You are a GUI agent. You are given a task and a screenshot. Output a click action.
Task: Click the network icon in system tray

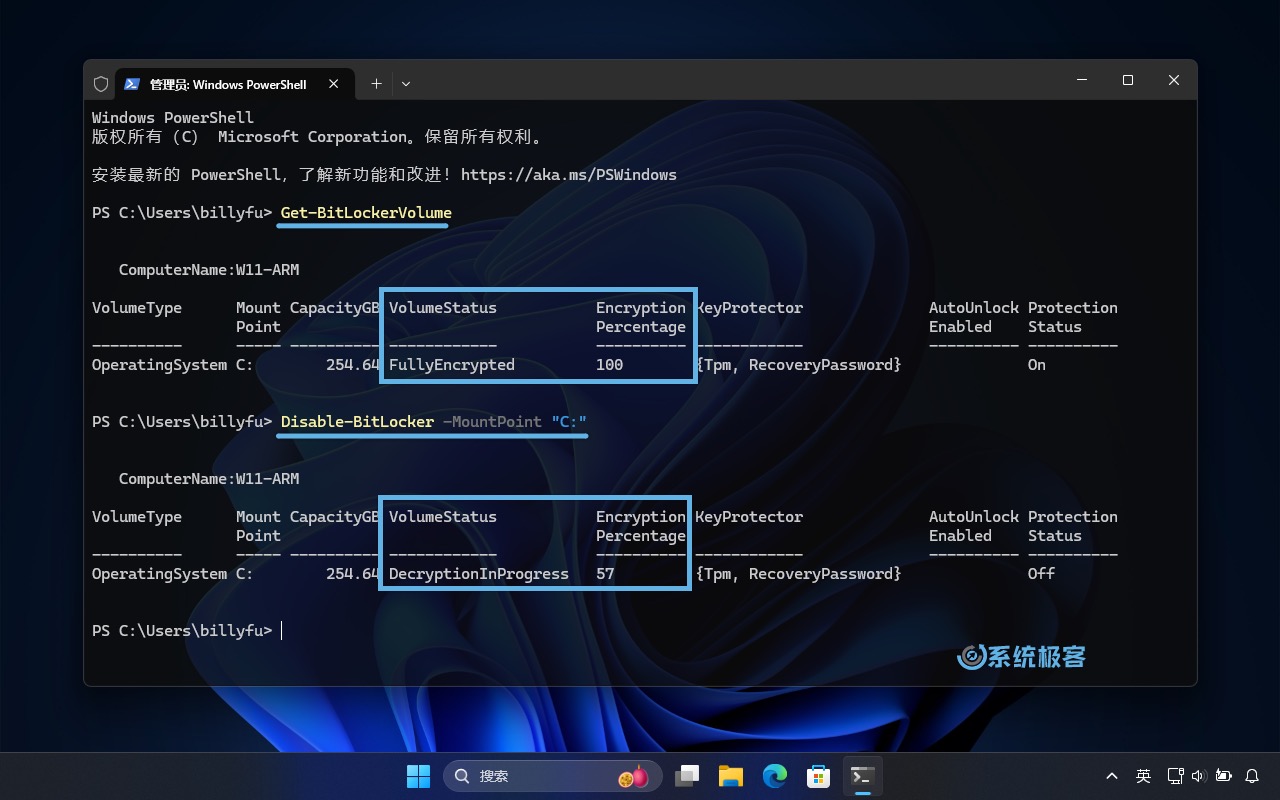pos(1174,776)
